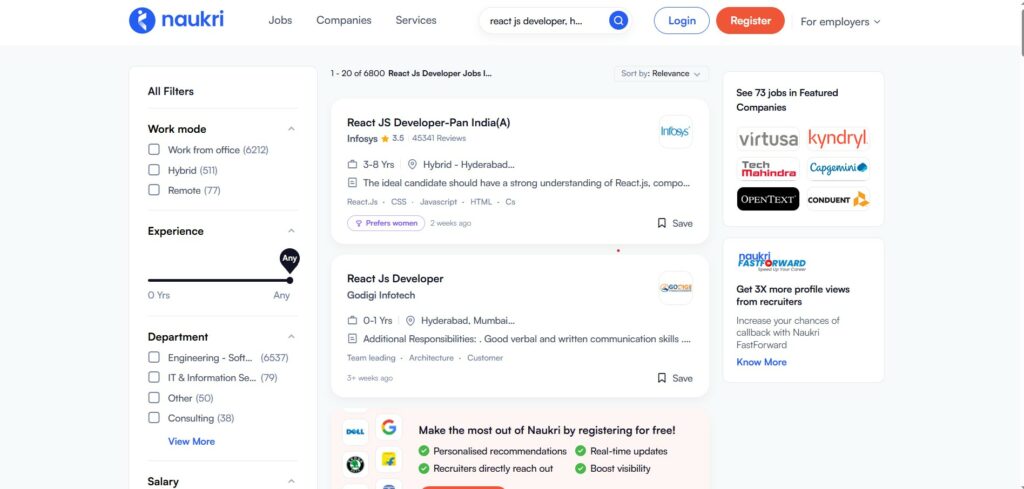Open the Virtusa featured company logo
Screen dimensions: 1024x489
click(x=768, y=138)
